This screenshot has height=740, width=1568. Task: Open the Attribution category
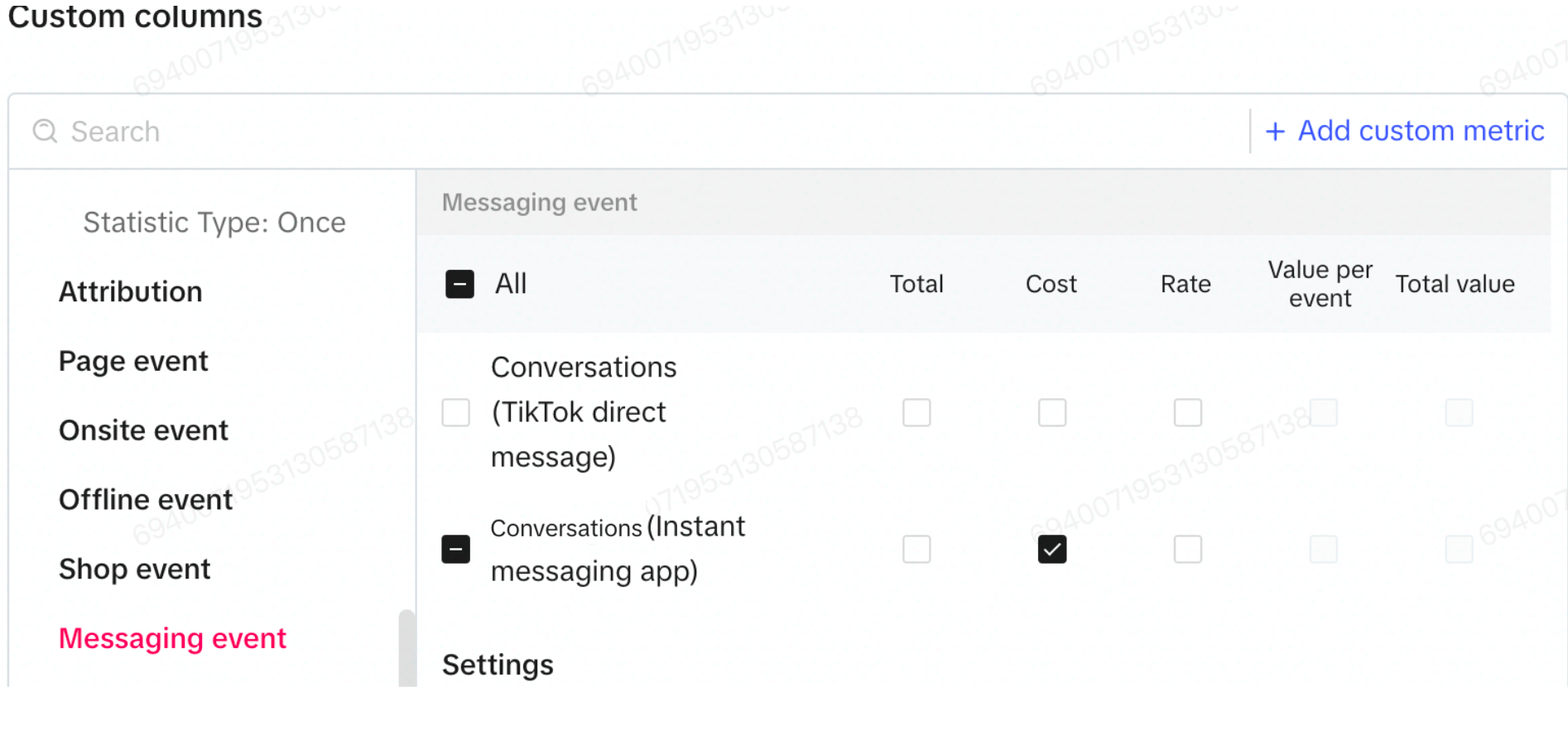pos(131,291)
